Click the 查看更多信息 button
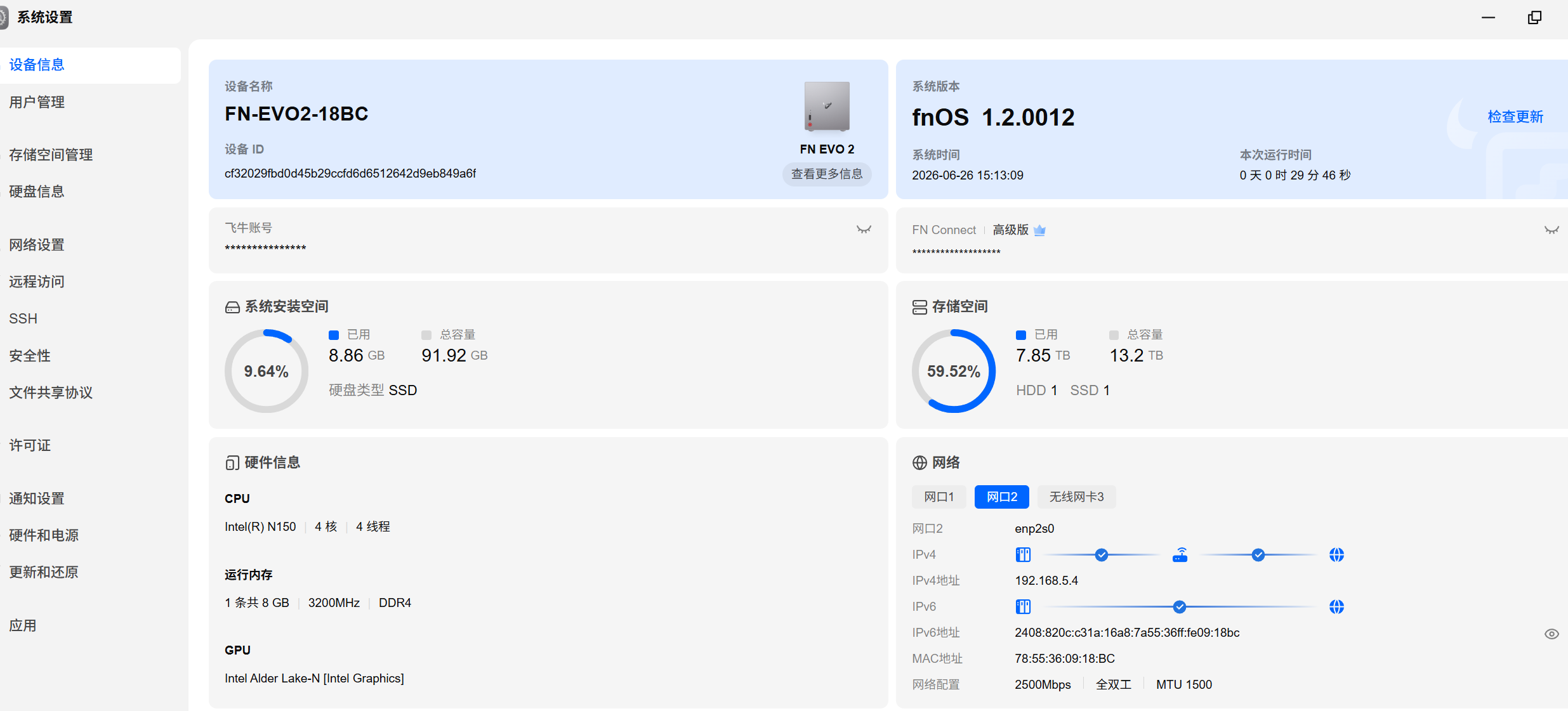The image size is (1568, 711). (827, 174)
